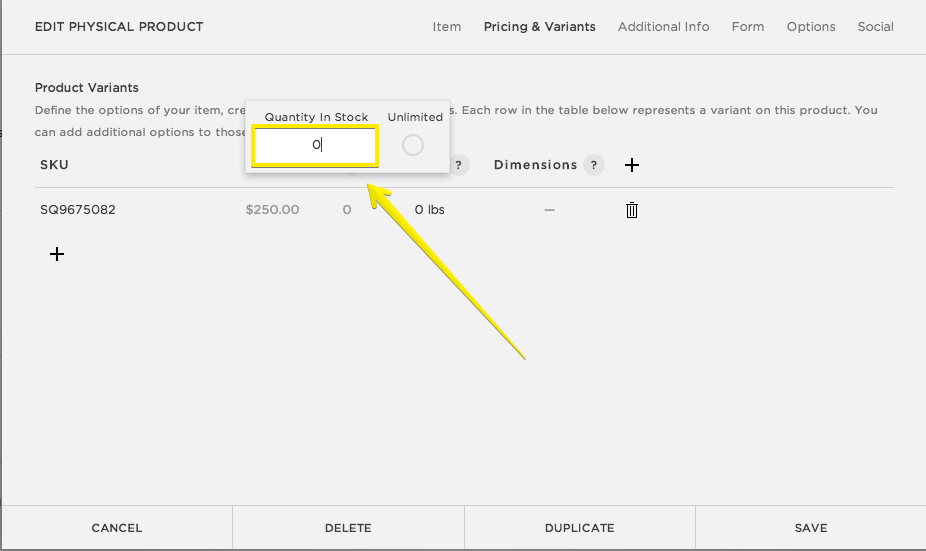The image size is (926, 551).
Task: Switch to the Item tab
Action: pos(446,27)
